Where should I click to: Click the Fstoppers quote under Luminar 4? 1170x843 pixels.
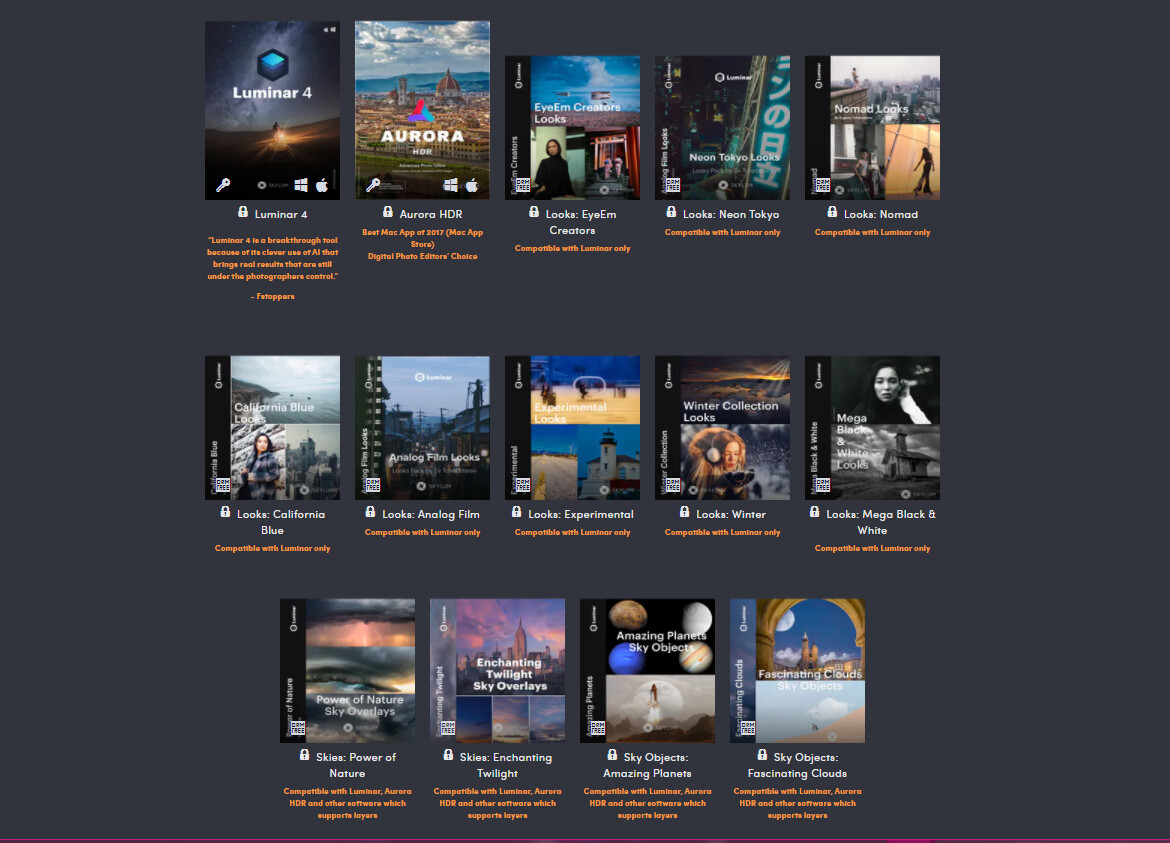pyautogui.click(x=272, y=258)
